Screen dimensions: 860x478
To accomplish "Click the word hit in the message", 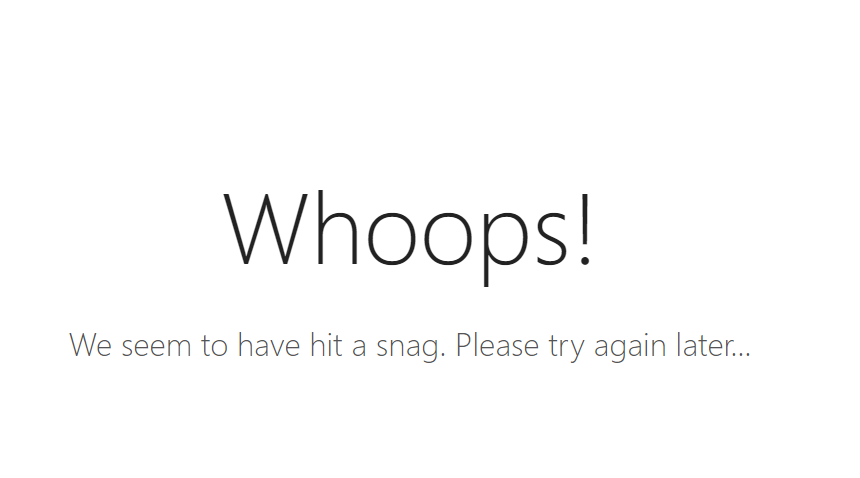I will coord(326,345).
